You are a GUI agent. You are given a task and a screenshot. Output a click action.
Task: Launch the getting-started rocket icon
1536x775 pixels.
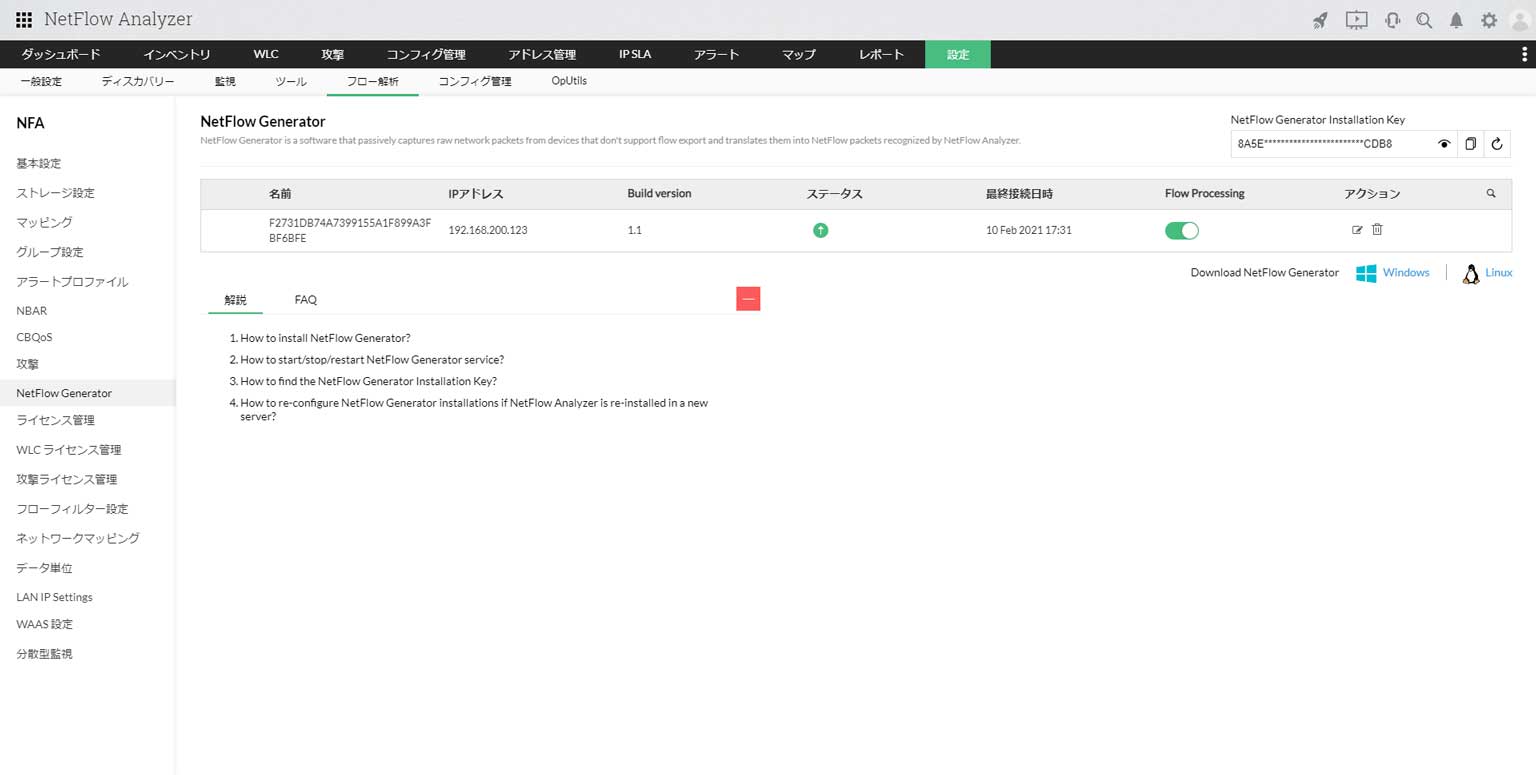[1319, 19]
